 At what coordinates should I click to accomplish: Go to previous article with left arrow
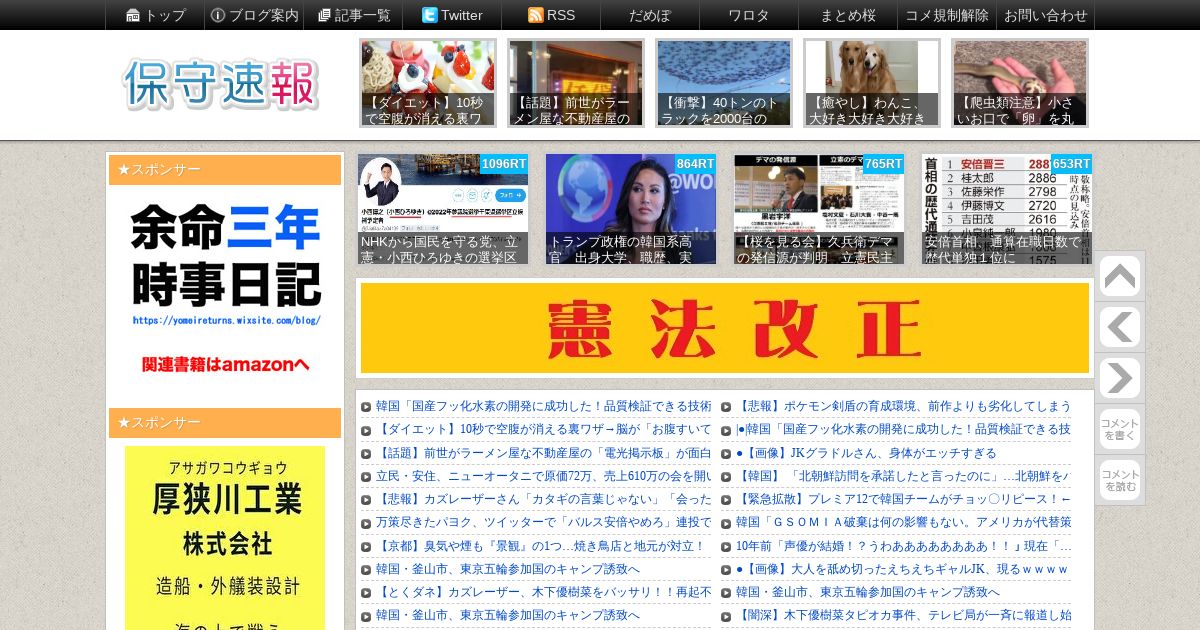coord(1119,327)
